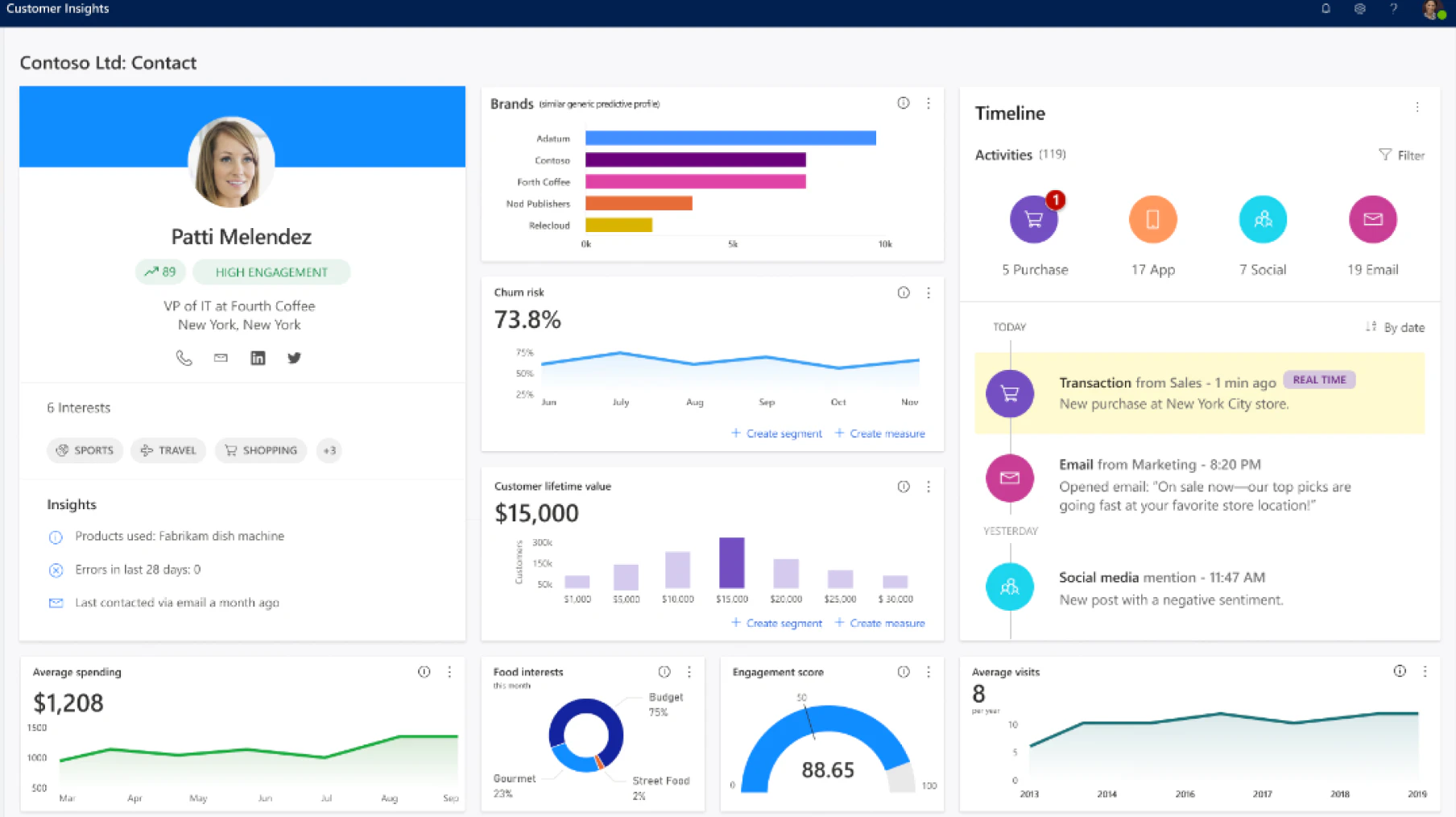Open Engagement score more options menu
1456x817 pixels.
929,671
